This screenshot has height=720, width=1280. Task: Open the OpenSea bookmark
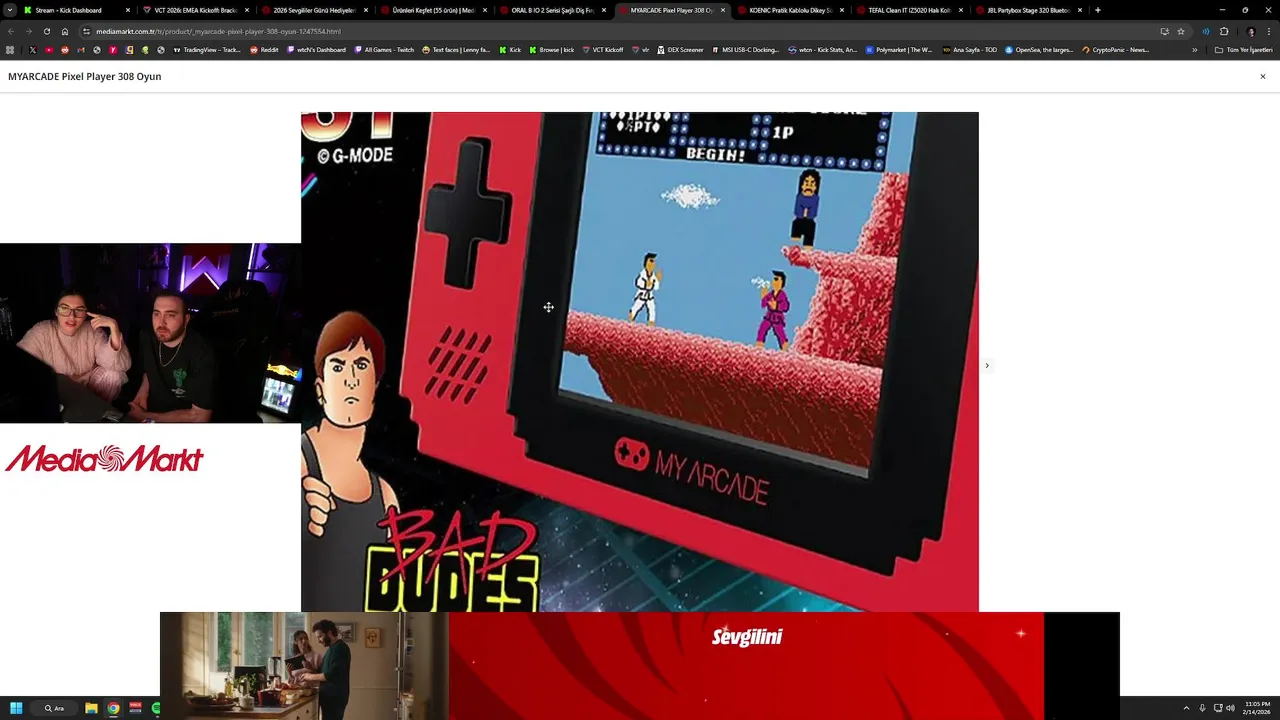[1039, 49]
